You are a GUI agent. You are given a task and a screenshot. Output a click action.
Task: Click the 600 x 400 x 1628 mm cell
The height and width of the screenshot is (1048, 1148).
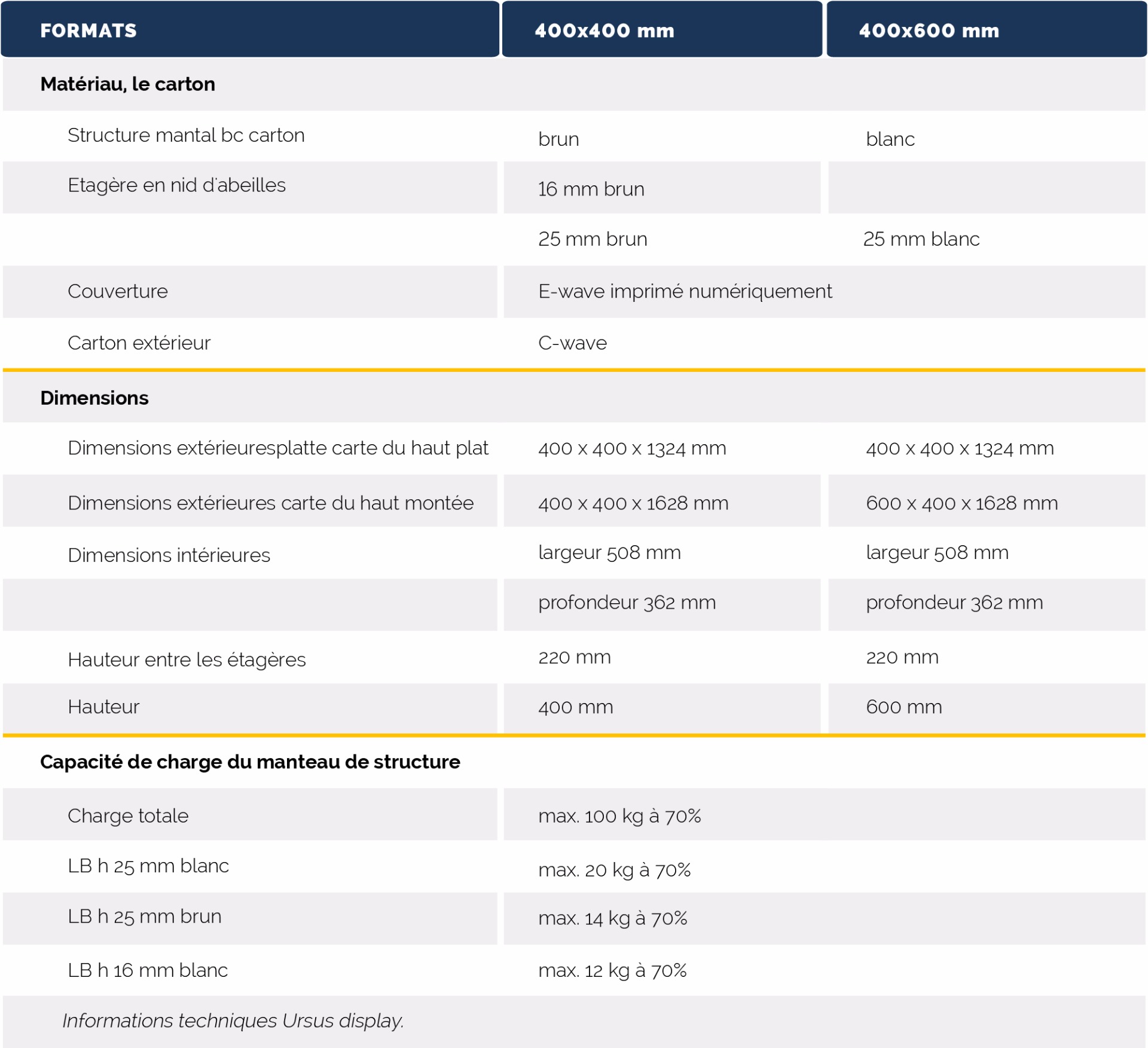coord(961,503)
